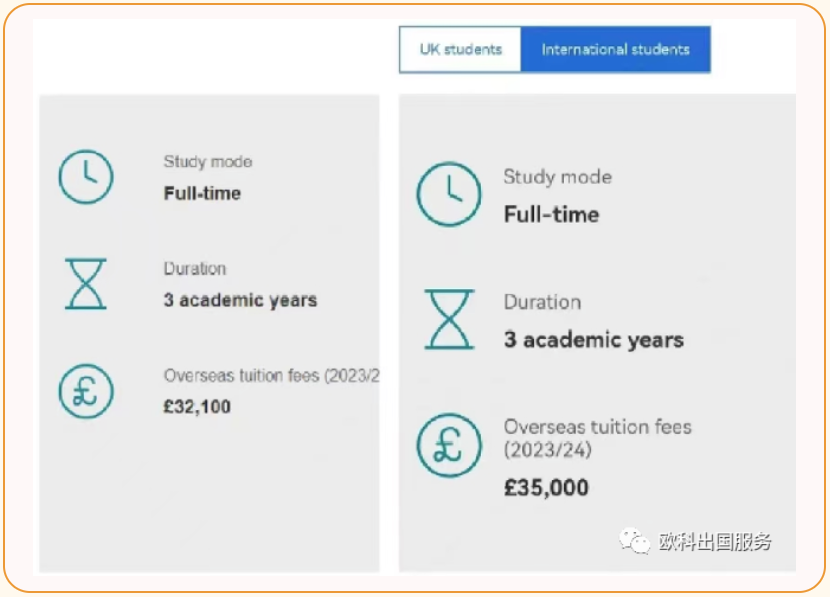Click the Overseas tuition fees label above £32,100
The image size is (830, 597).
pos(270,376)
